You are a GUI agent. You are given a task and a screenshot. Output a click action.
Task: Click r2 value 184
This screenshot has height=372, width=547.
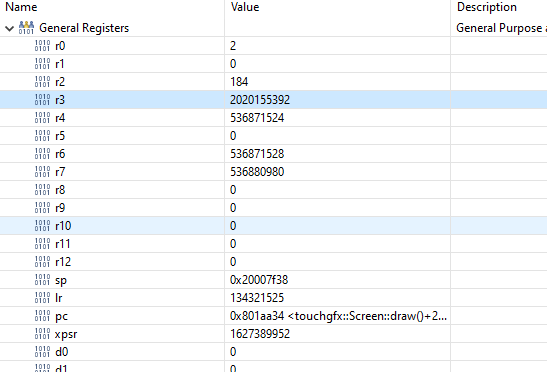point(239,82)
